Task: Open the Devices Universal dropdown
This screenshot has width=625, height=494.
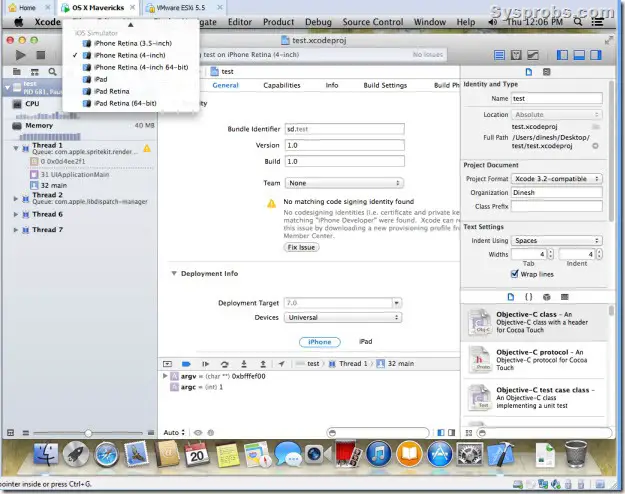Action: (343, 317)
